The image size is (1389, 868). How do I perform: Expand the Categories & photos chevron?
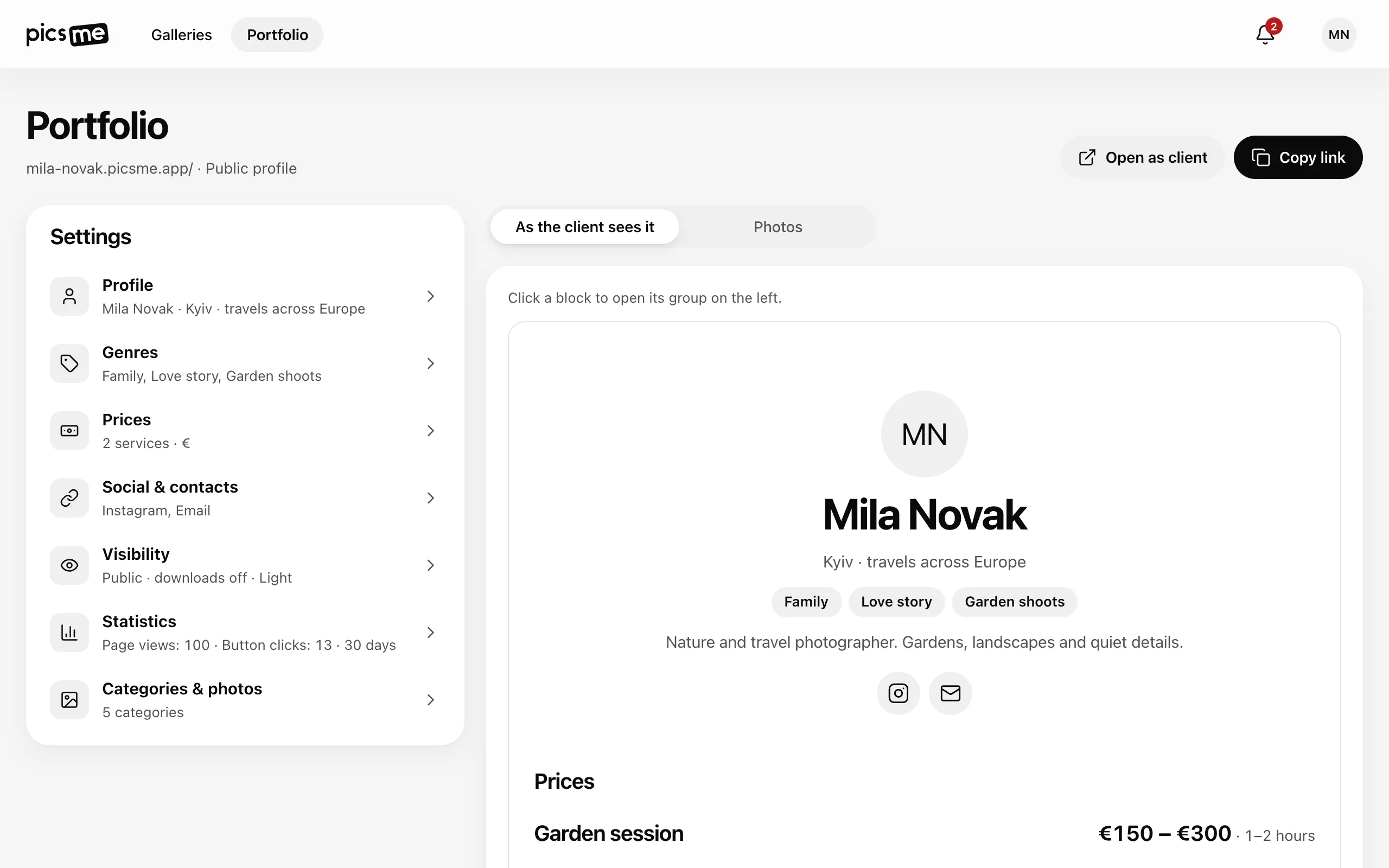pyautogui.click(x=430, y=699)
